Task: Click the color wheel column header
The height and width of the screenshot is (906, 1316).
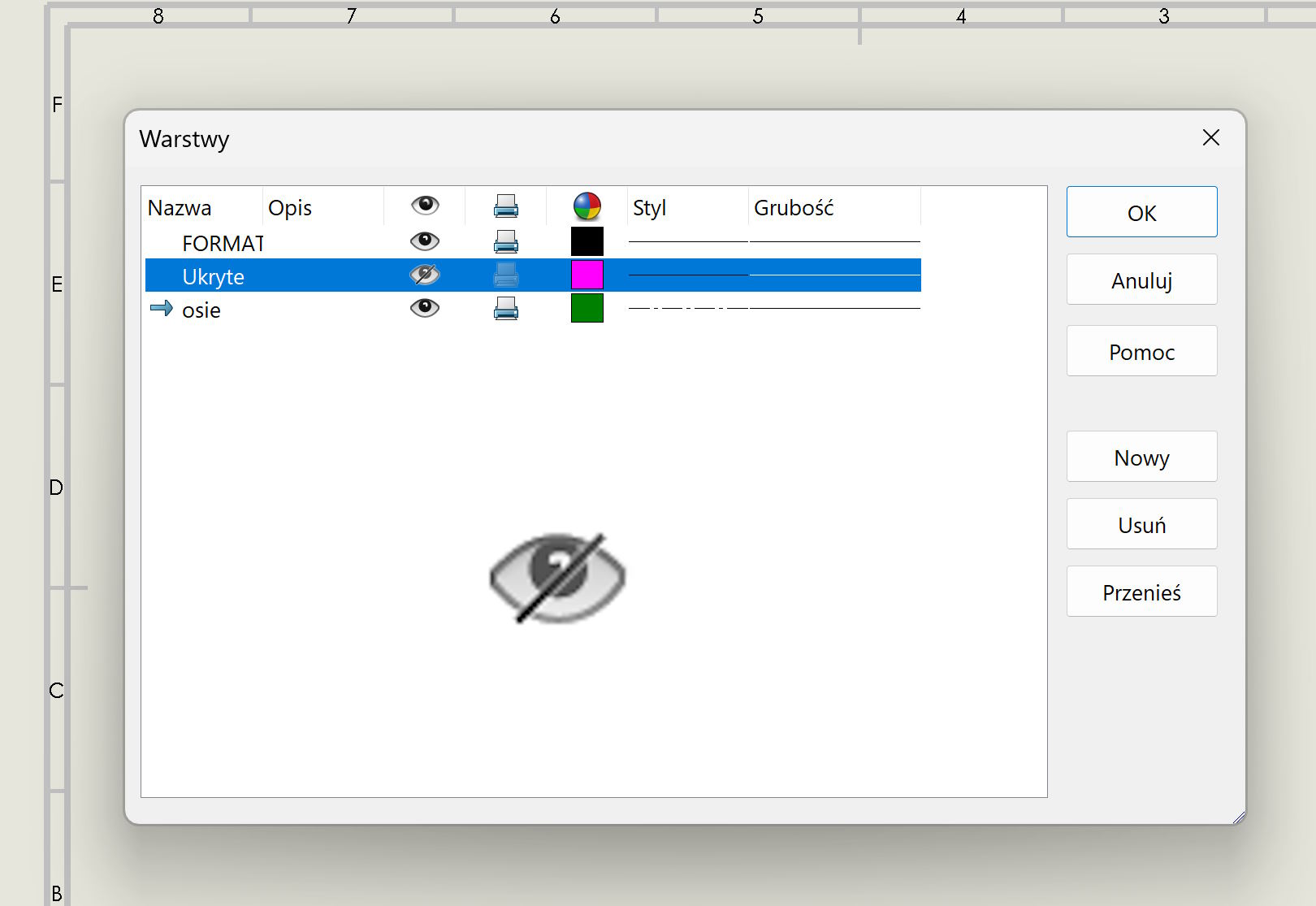Action: coord(587,206)
